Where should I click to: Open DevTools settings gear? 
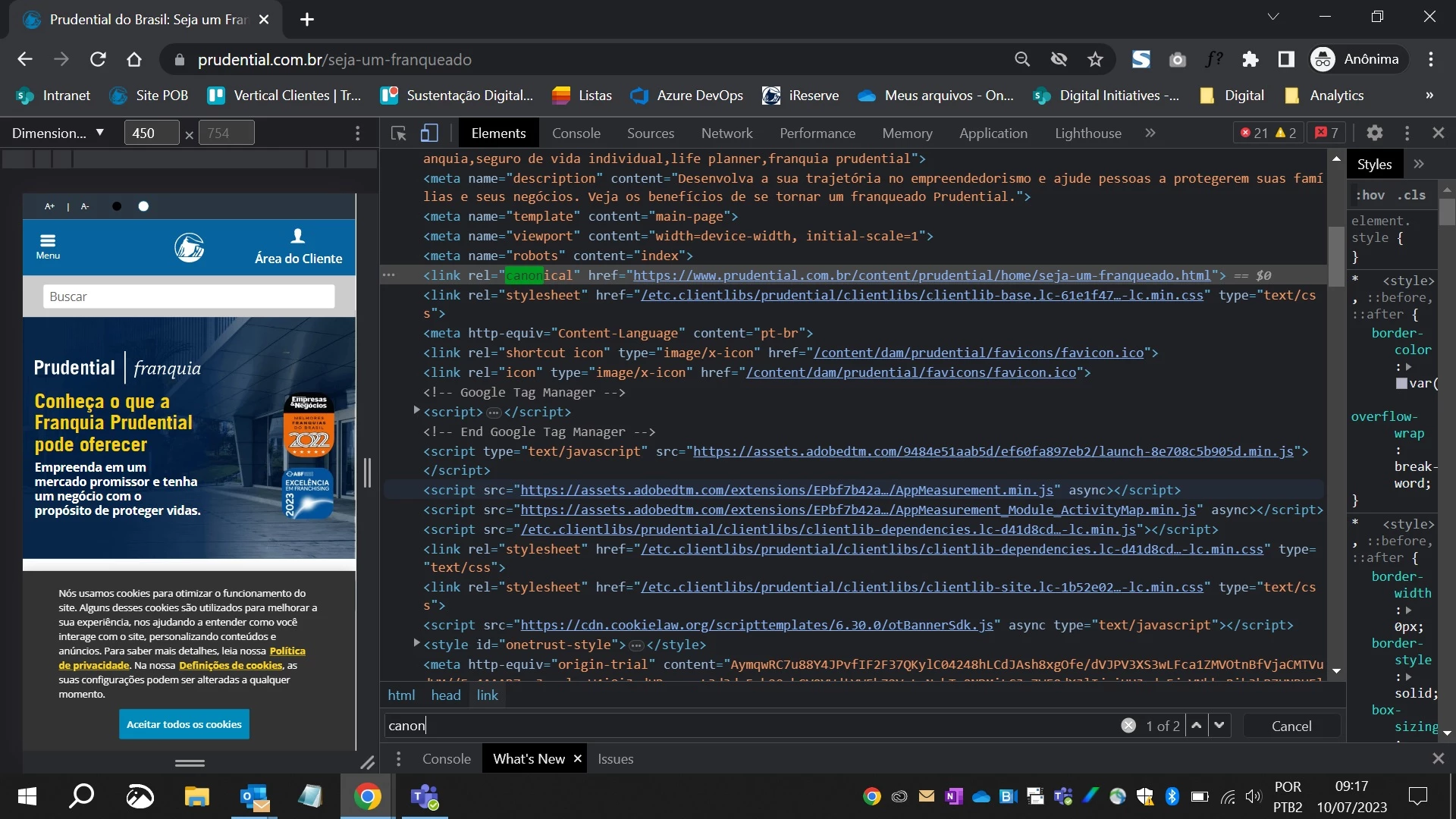click(1374, 133)
